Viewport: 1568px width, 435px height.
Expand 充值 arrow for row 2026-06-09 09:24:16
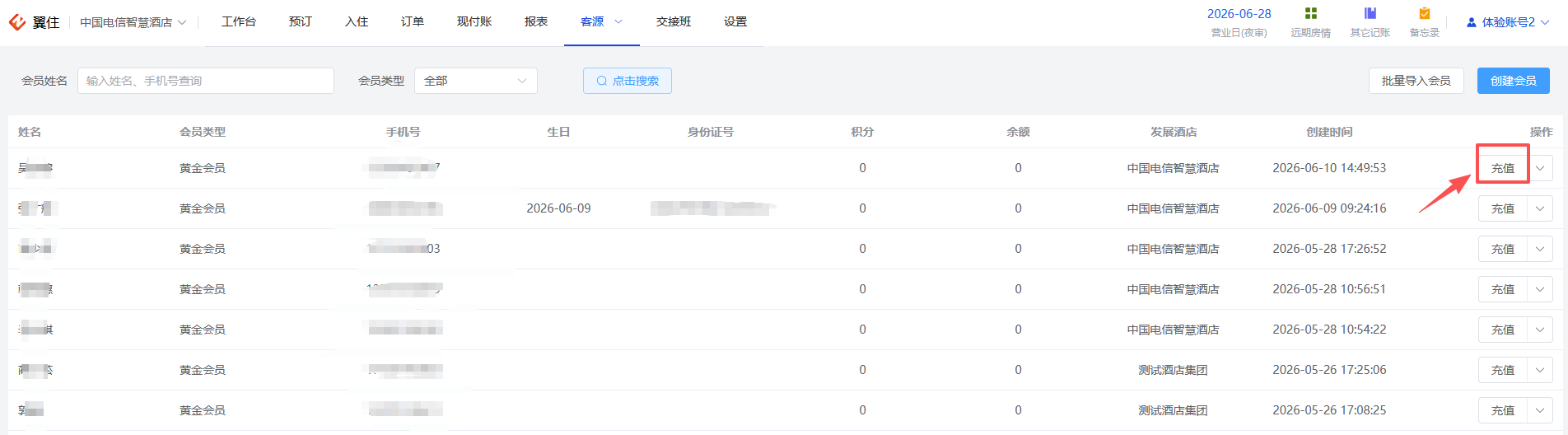pos(1540,208)
